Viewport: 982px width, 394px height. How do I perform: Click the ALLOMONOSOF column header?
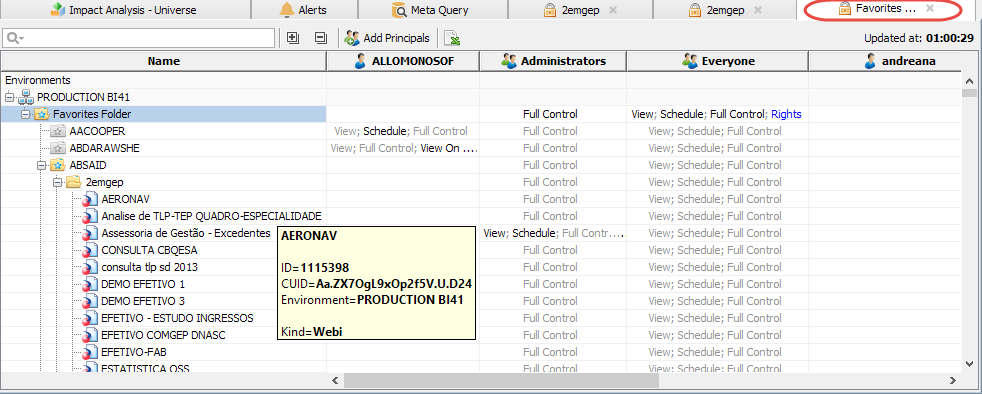pyautogui.click(x=403, y=61)
